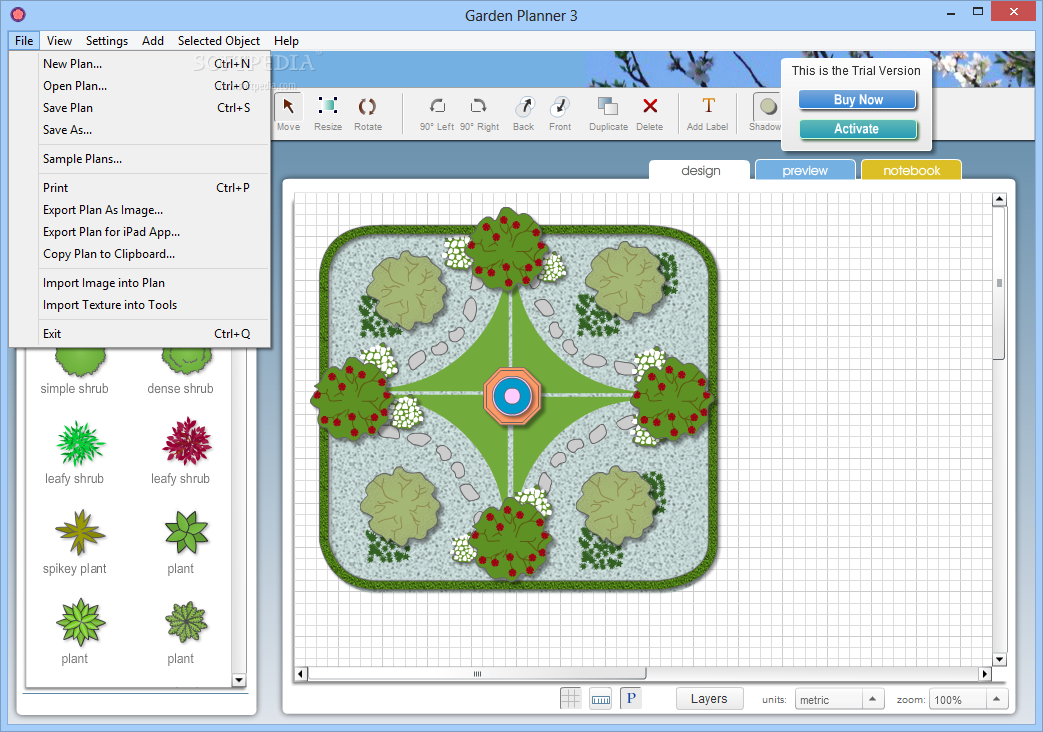Pick the spikey plant icon
Image resolution: width=1043 pixels, height=732 pixels.
coord(80,532)
